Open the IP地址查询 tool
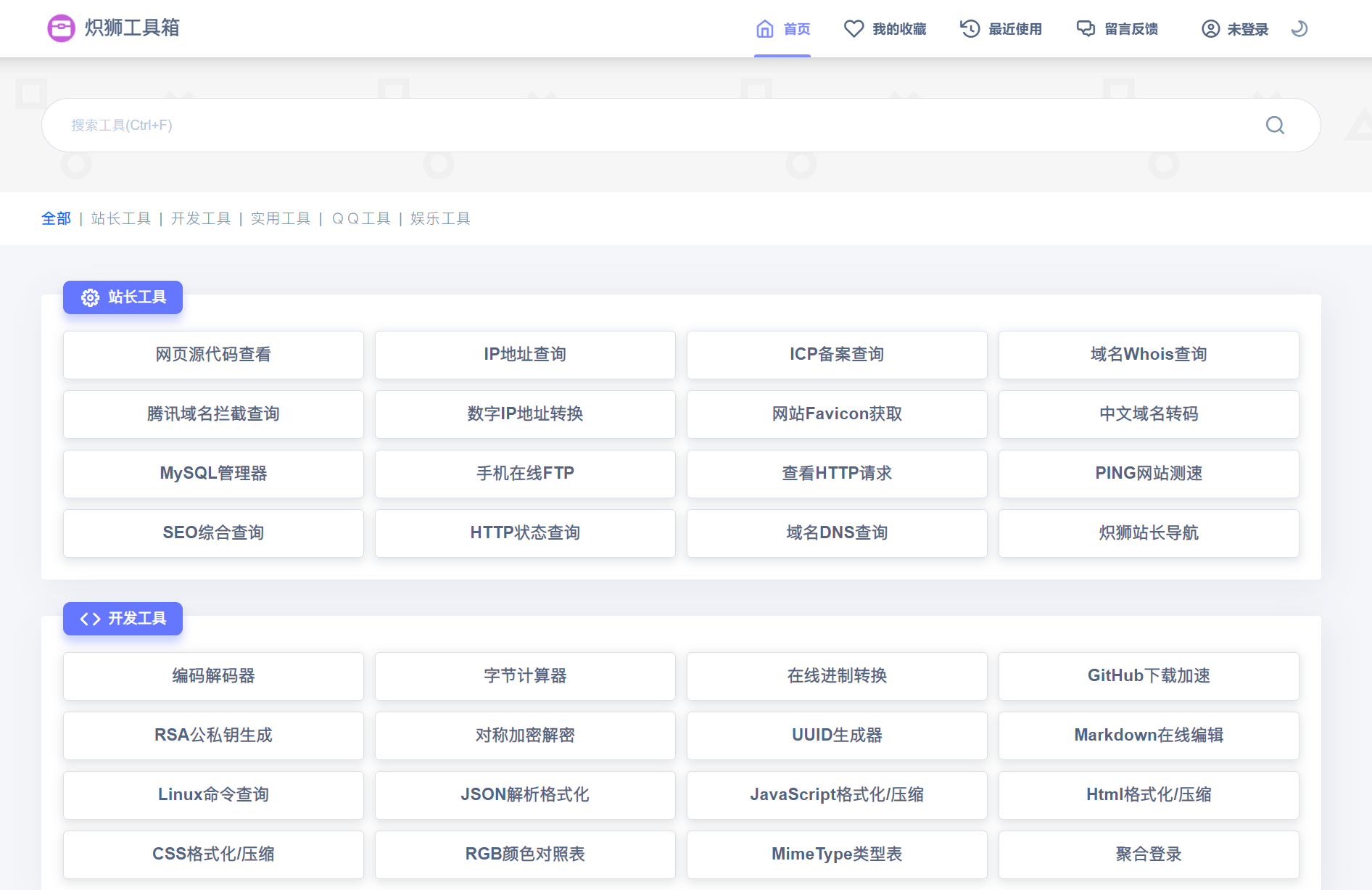Image resolution: width=1372 pixels, height=890 pixels. click(x=525, y=355)
